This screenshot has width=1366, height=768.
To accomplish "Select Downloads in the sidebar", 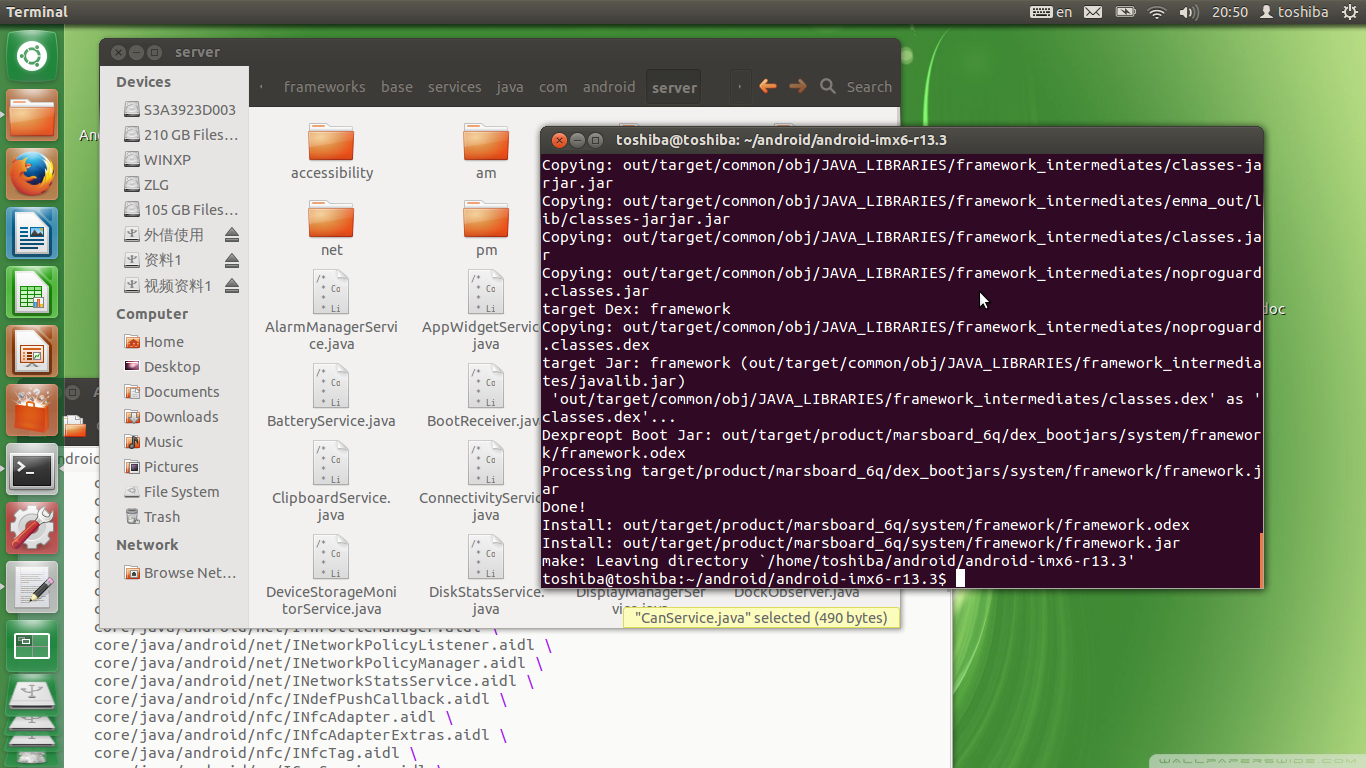I will [180, 417].
